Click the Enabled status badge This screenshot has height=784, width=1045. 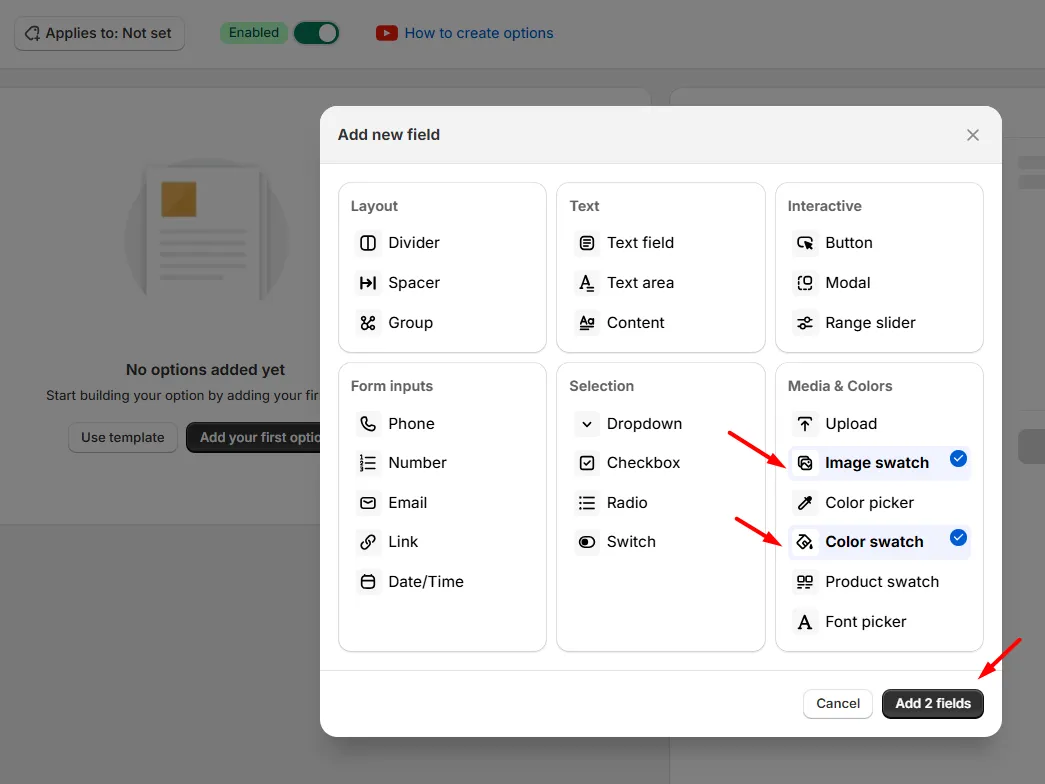pyautogui.click(x=253, y=33)
